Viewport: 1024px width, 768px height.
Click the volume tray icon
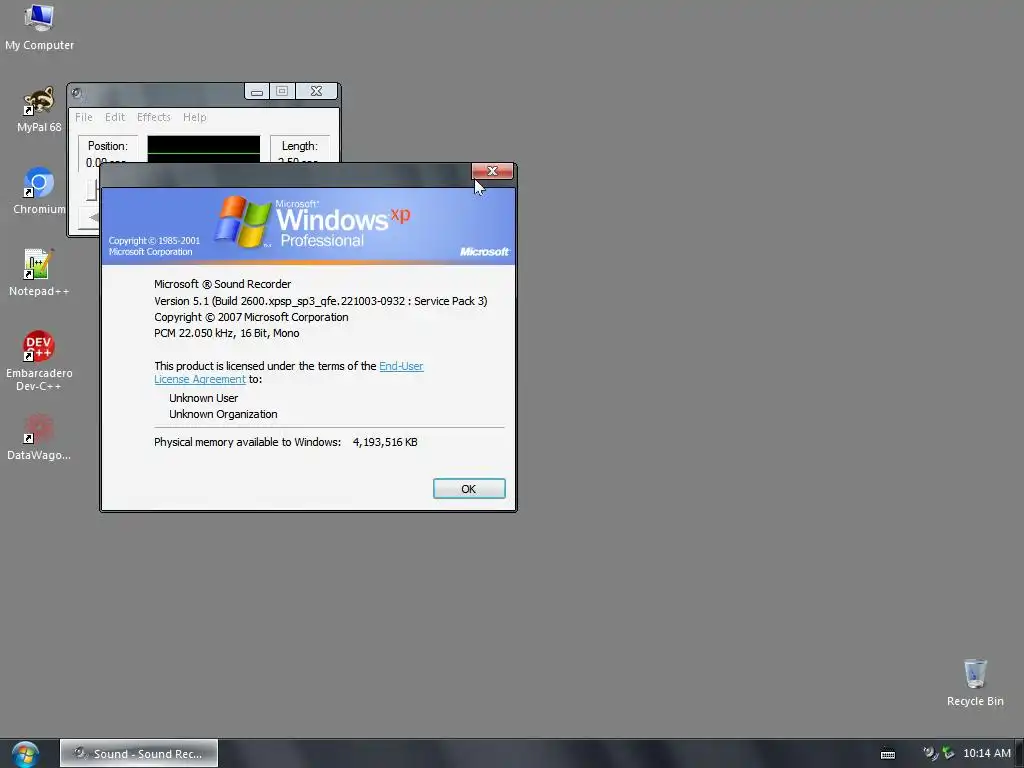(x=930, y=754)
